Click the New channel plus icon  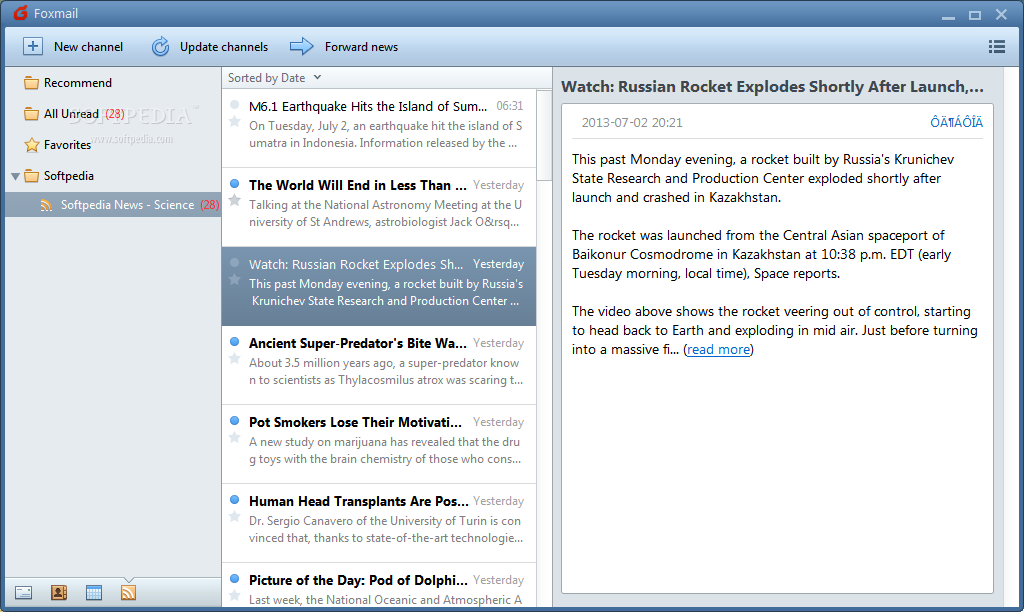pos(33,46)
